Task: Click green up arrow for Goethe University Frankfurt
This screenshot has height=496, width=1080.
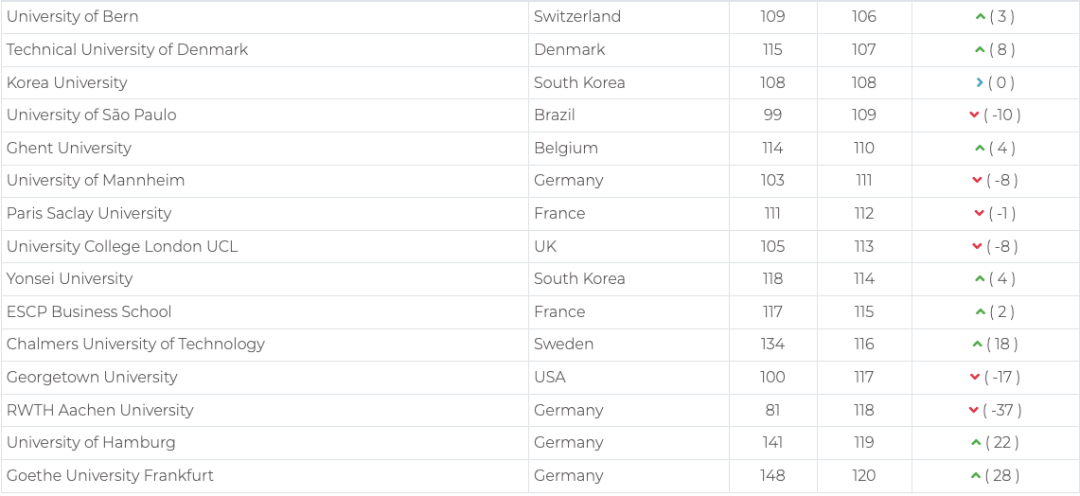Action: pyautogui.click(x=976, y=476)
